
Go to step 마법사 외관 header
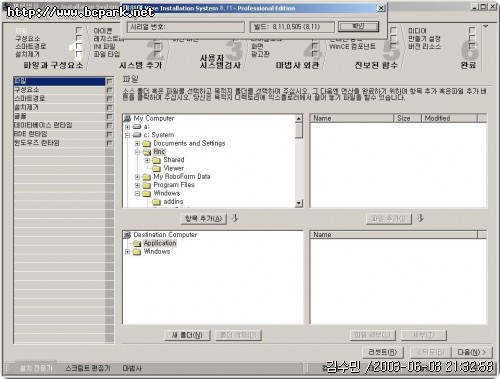coord(297,65)
